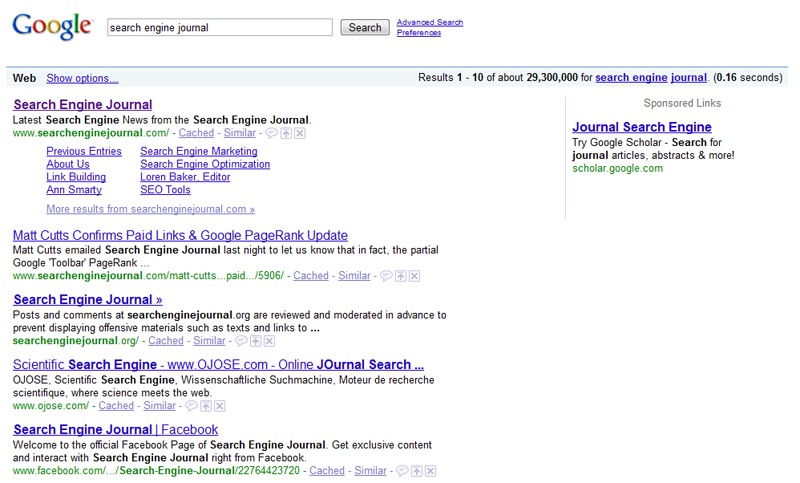Open sponsored Journal Search Engine ad
The image size is (800, 483).
[642, 127]
